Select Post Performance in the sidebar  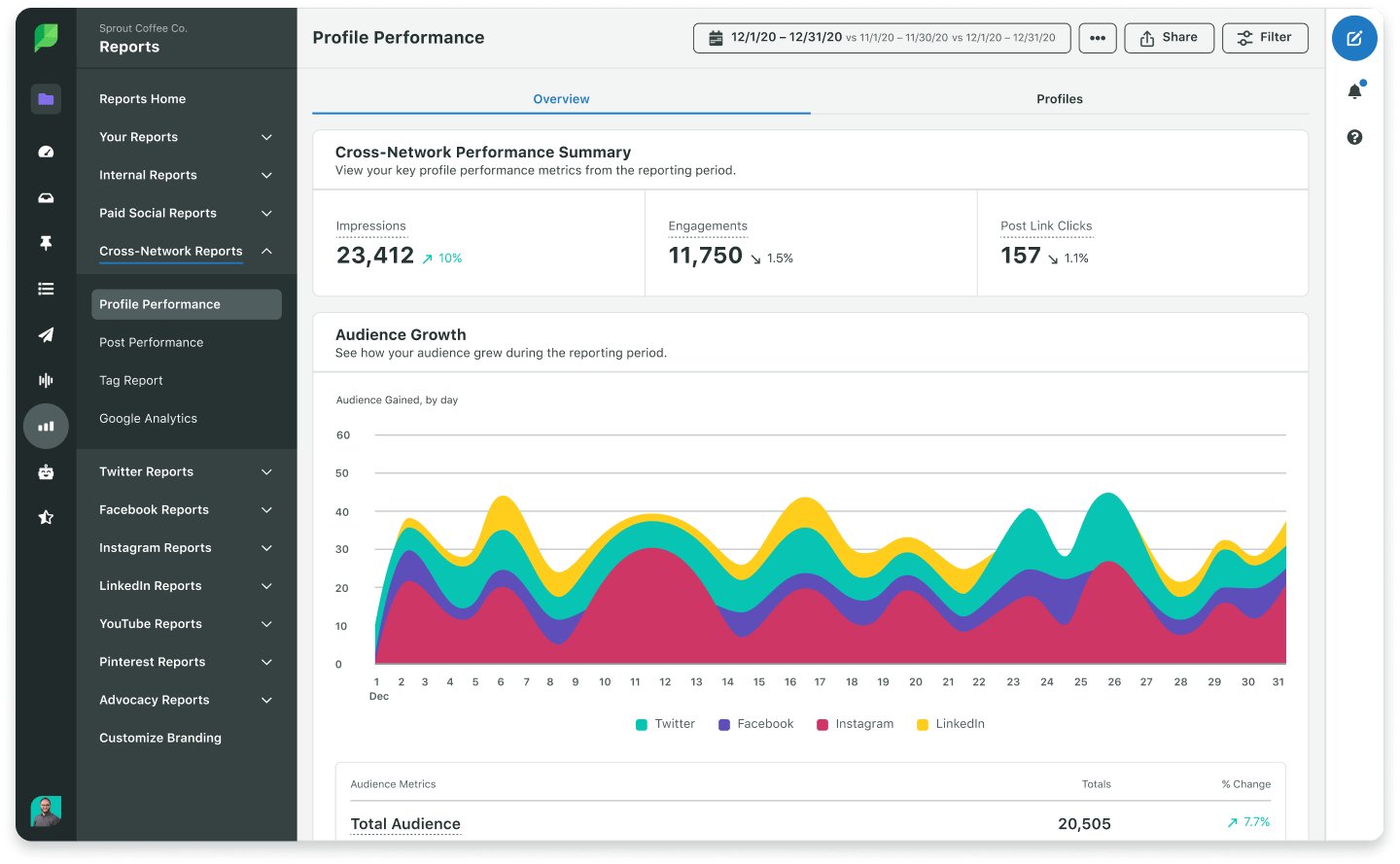pyautogui.click(x=151, y=342)
